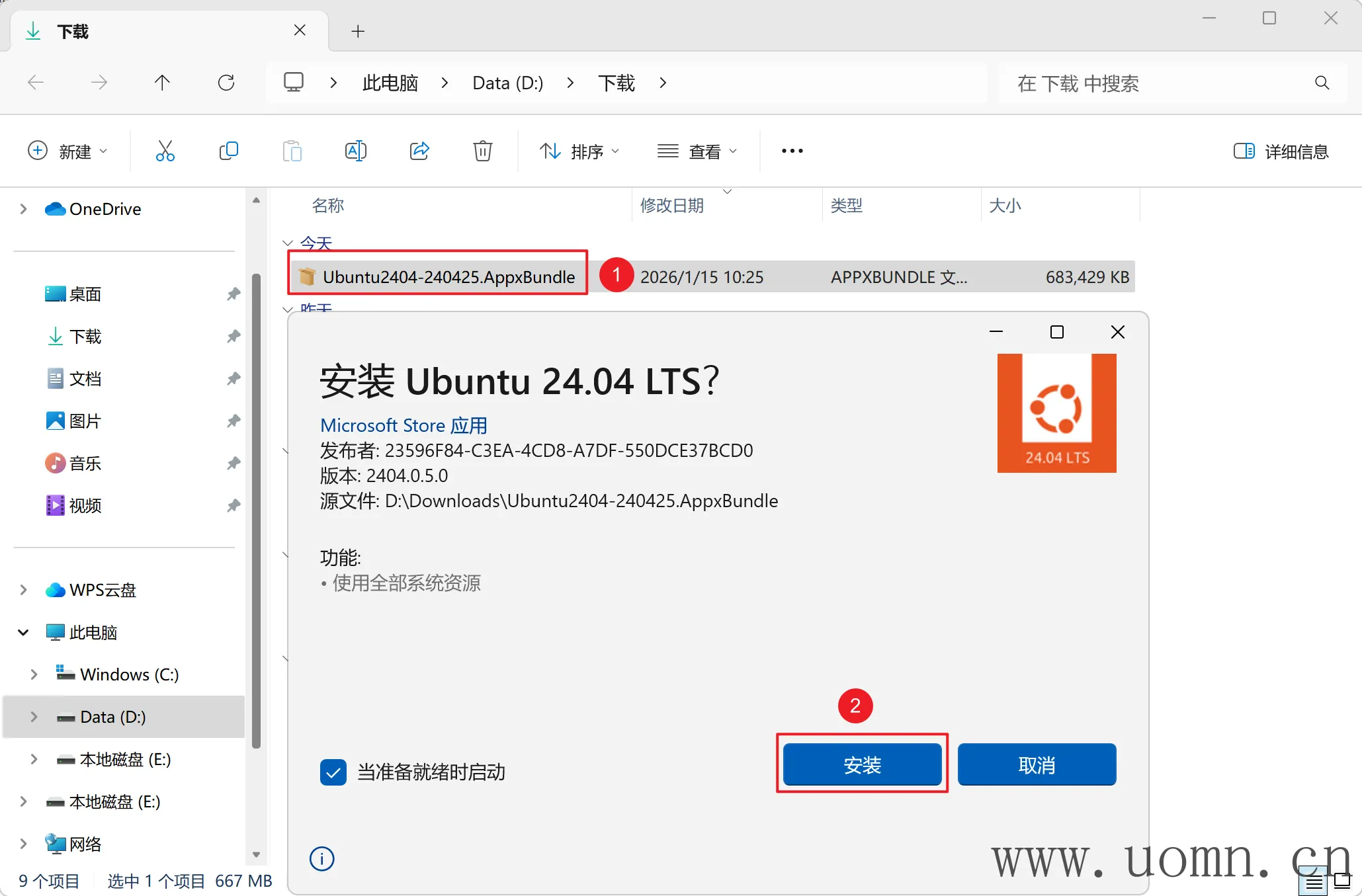1362x896 pixels.
Task: Click the Rename icon in toolbar
Action: pyautogui.click(x=356, y=151)
